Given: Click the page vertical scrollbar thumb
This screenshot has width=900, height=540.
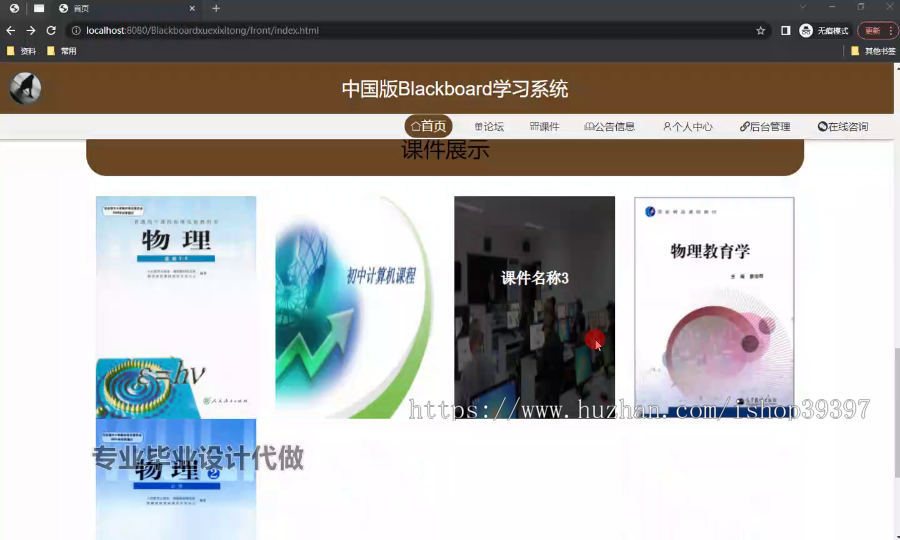Looking at the screenshot, I should (x=897, y=412).
